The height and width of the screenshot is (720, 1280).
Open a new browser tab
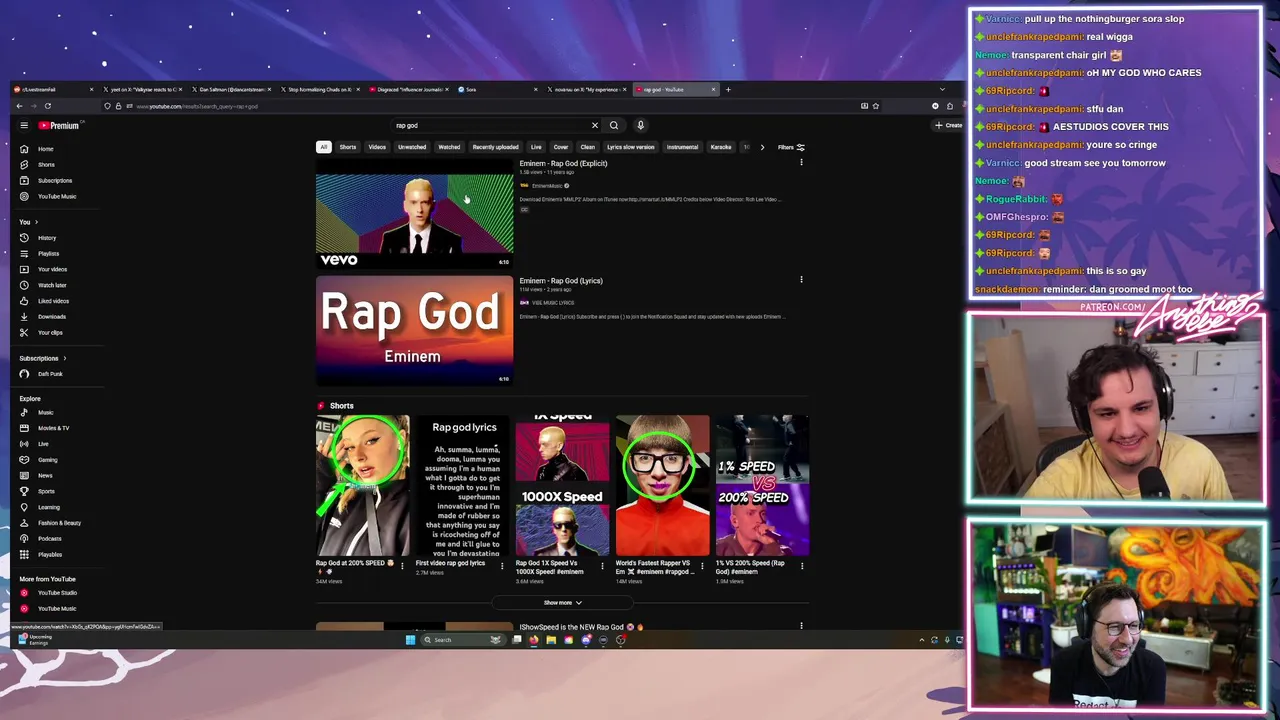tap(728, 90)
